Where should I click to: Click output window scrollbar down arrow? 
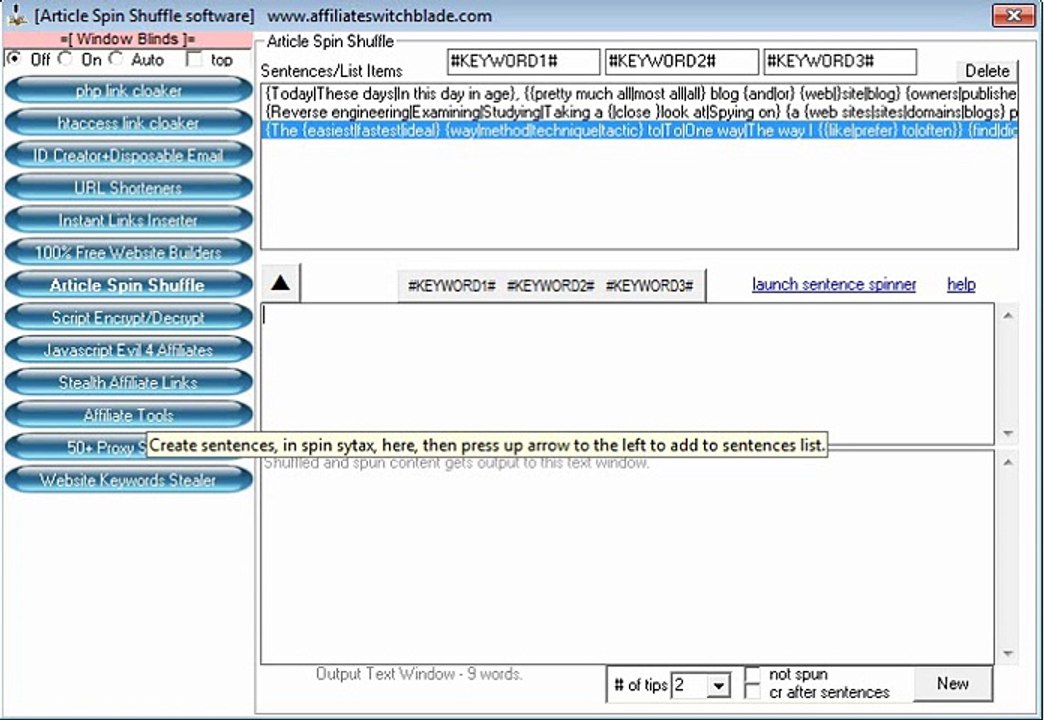pos(1008,653)
